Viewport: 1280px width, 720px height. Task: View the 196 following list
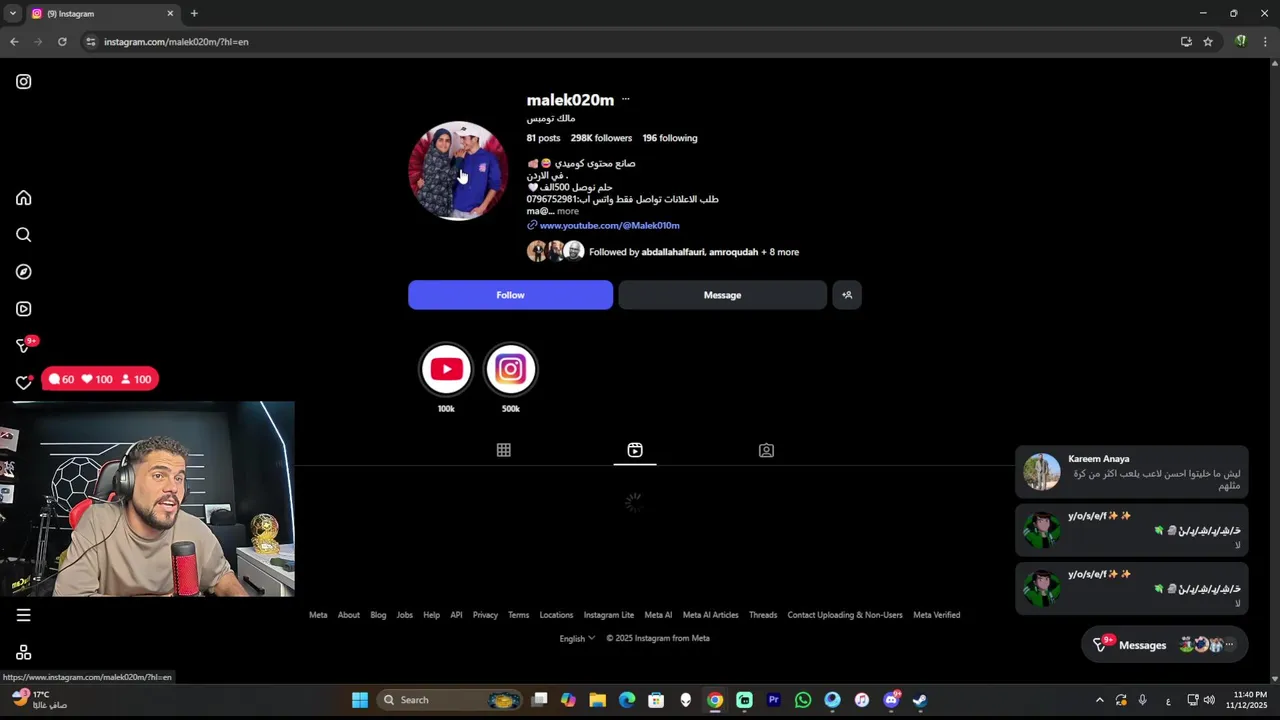tap(670, 138)
